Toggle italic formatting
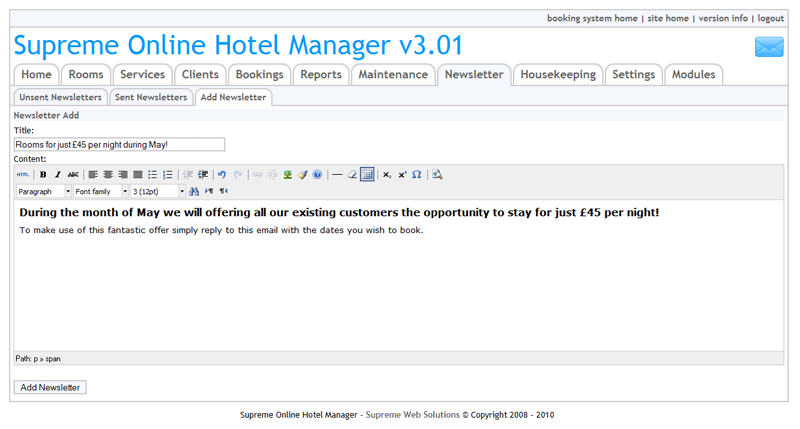 click(58, 174)
